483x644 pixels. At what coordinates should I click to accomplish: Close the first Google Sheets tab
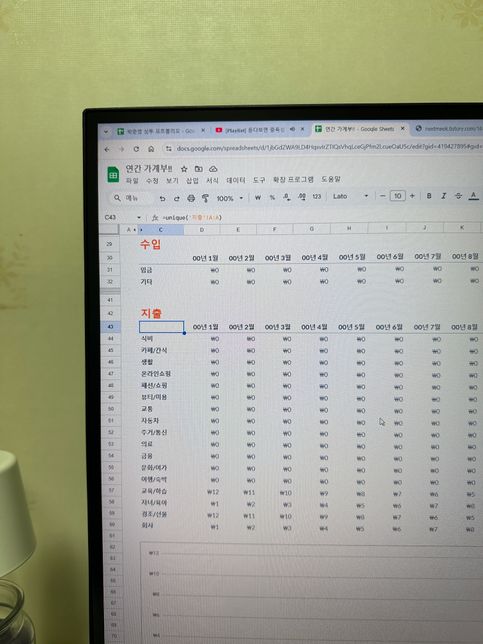click(203, 131)
